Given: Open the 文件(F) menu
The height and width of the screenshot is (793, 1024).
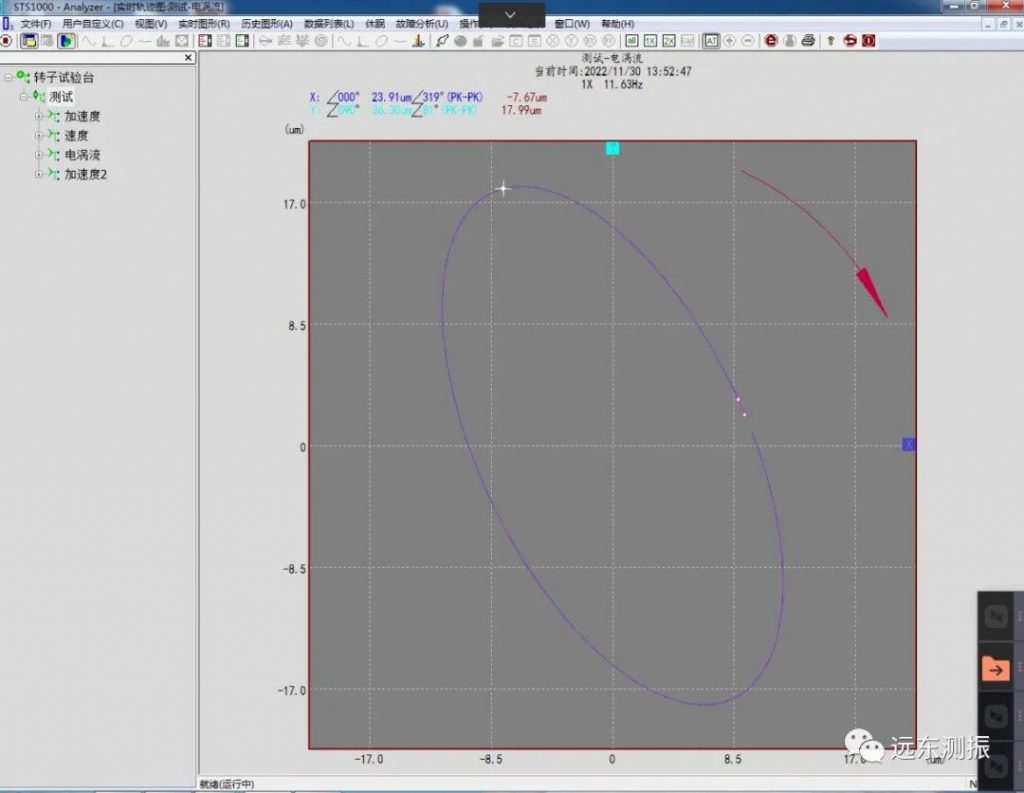Looking at the screenshot, I should (x=35, y=23).
